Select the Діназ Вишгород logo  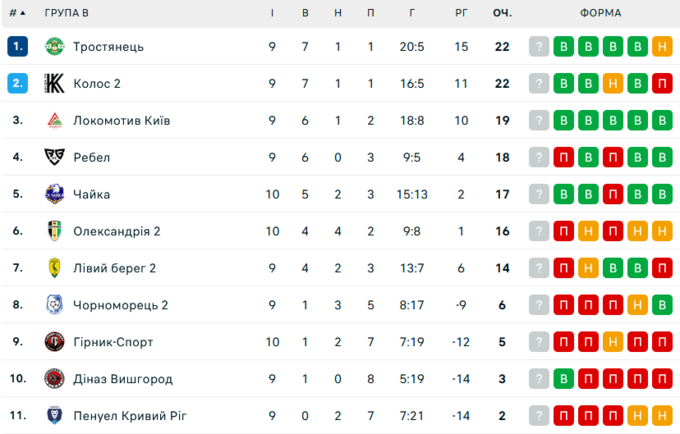coord(54,379)
